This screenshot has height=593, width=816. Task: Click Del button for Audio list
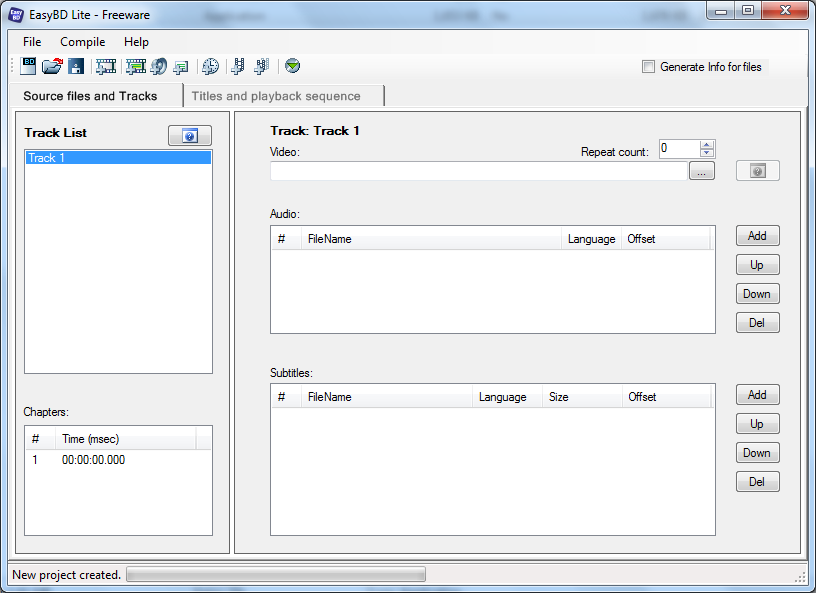click(x=758, y=323)
